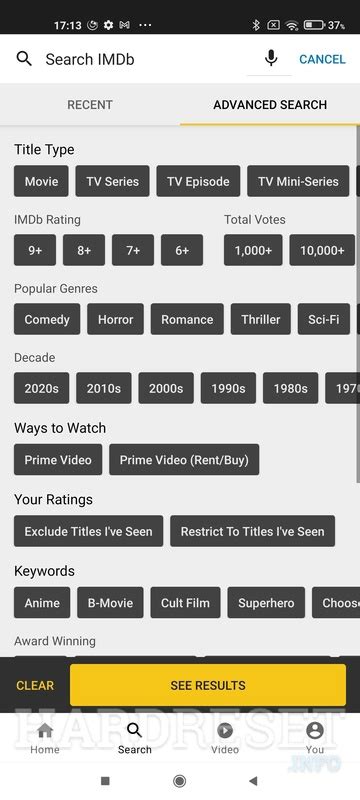
Task: Toggle Exclude Titles I've Seen
Action: pyautogui.click(x=88, y=531)
